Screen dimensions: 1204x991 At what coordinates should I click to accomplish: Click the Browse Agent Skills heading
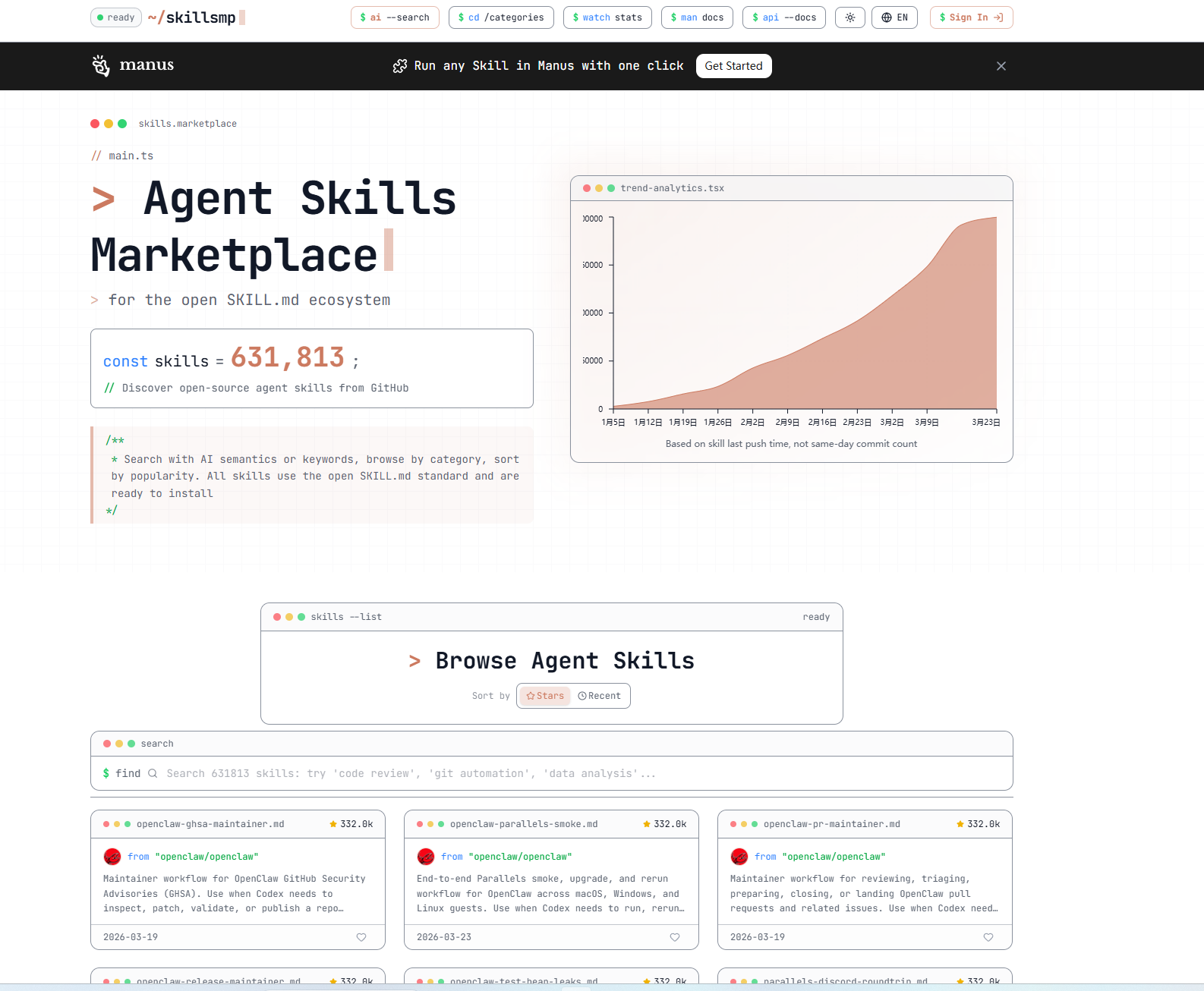[x=565, y=661]
